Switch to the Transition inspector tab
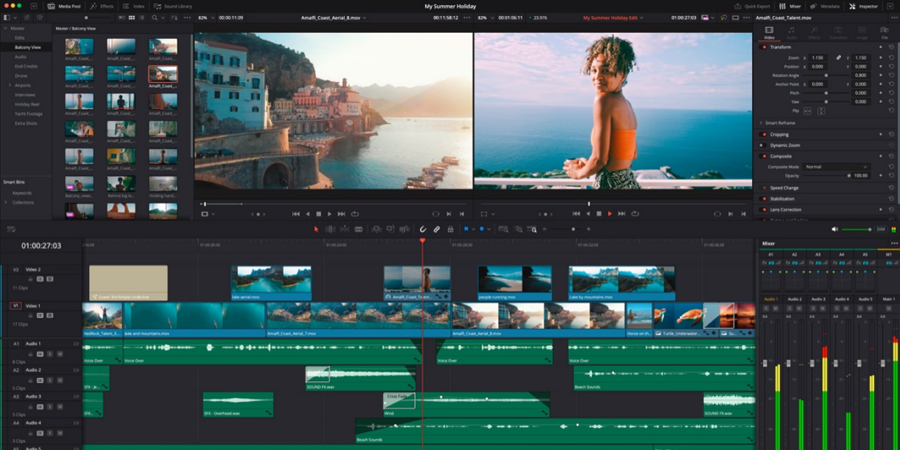900x450 pixels. [x=838, y=33]
